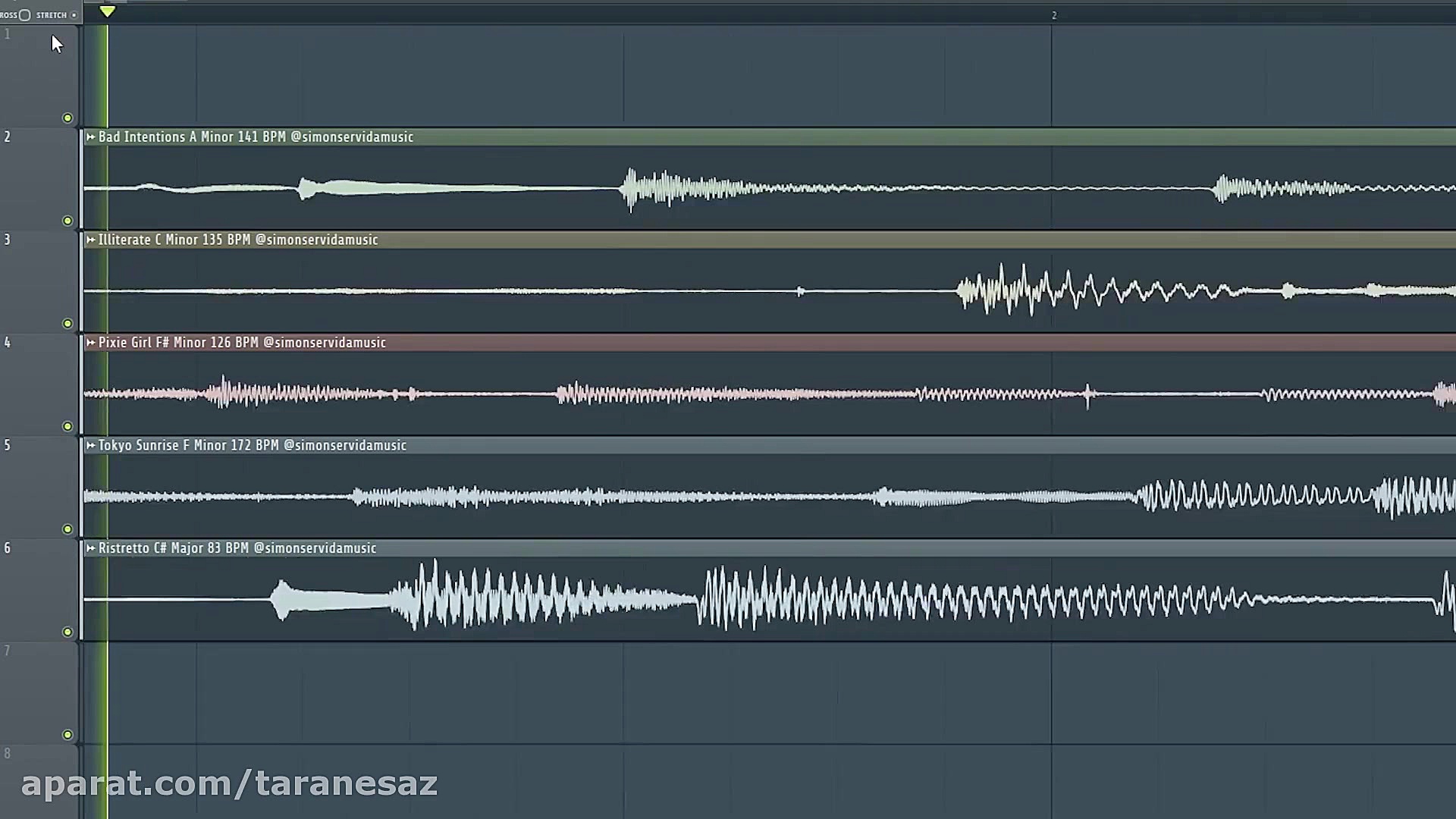Mute track 3 using green mute dot

coord(67,324)
